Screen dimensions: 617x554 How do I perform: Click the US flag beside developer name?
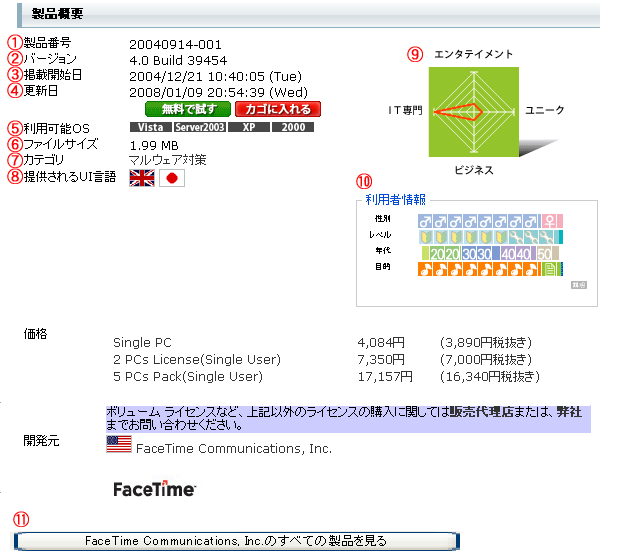(x=119, y=444)
